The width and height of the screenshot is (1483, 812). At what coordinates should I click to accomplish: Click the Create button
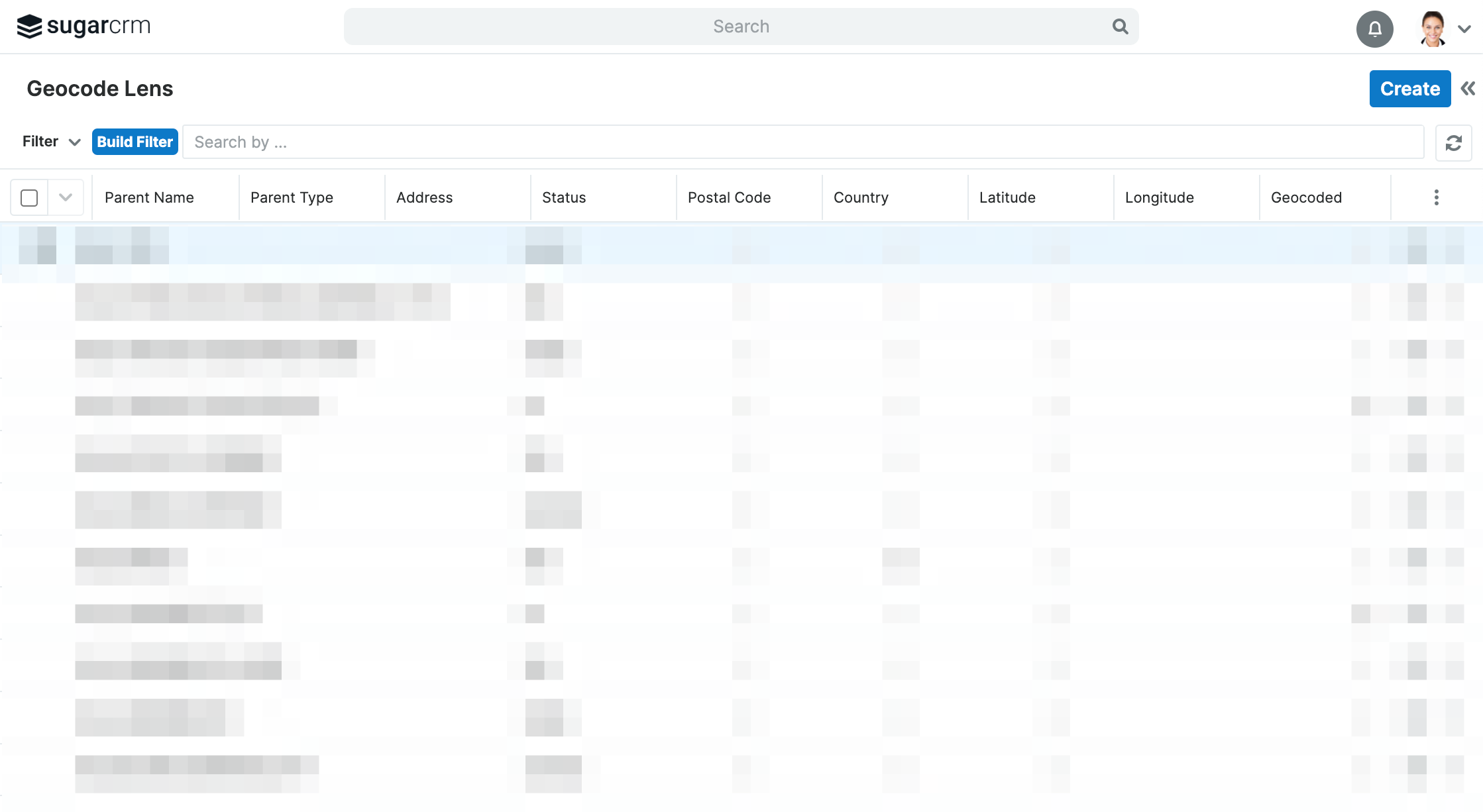[1409, 89]
